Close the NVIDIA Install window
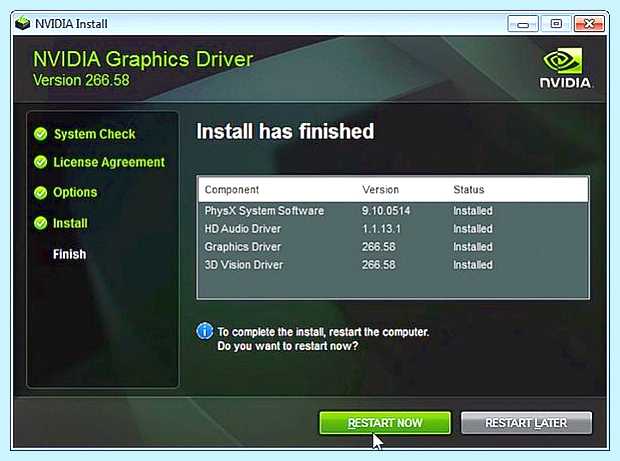The image size is (620, 461). 589,24
